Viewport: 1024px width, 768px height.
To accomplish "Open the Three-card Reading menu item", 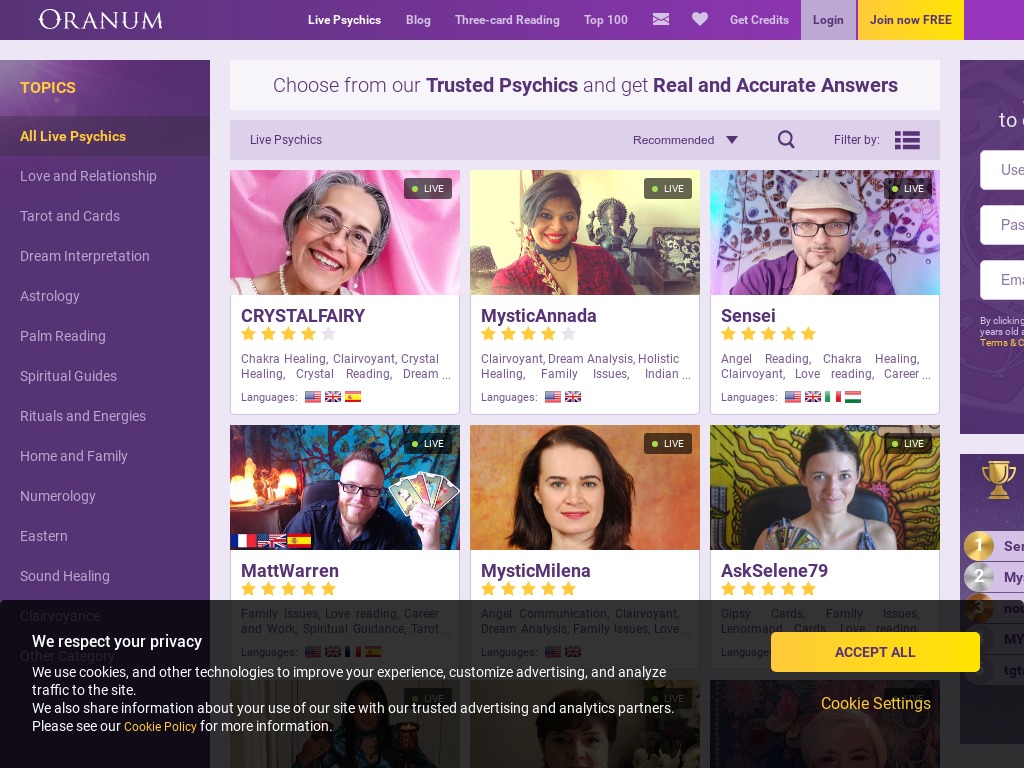I will click(x=507, y=20).
